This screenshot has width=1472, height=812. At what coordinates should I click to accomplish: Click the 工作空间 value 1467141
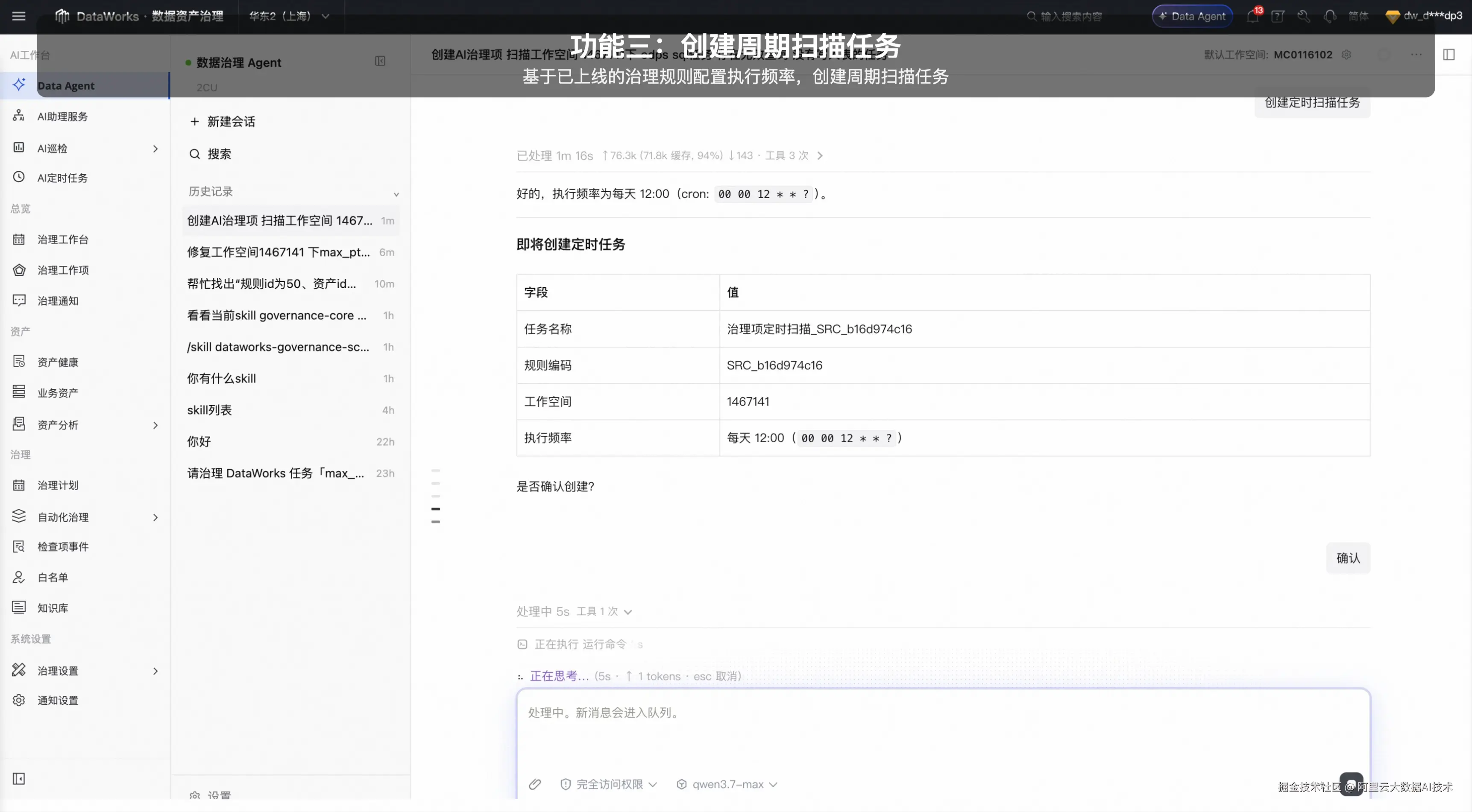pos(748,401)
